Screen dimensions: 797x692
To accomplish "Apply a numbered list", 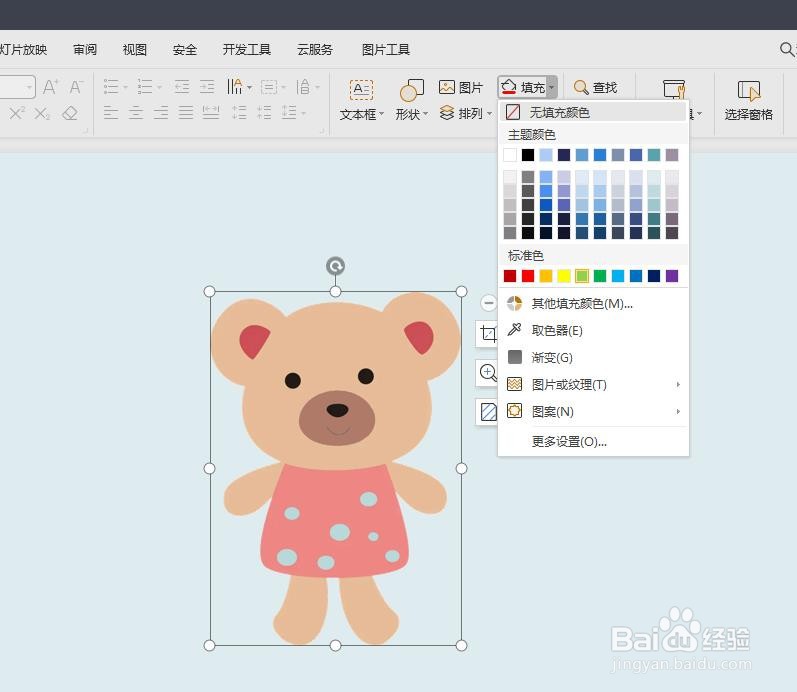I will point(145,87).
